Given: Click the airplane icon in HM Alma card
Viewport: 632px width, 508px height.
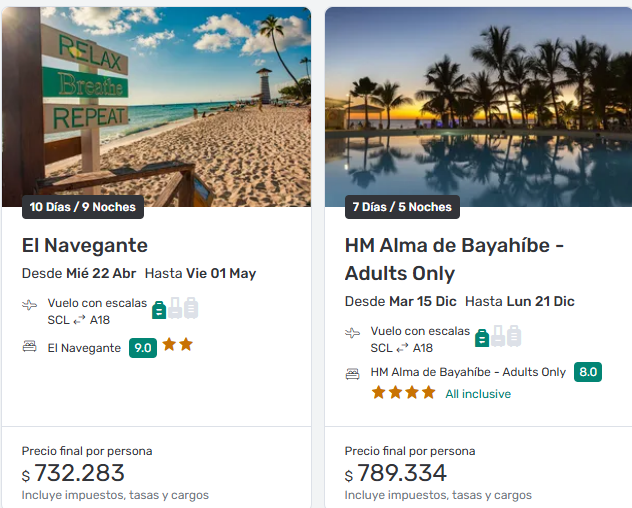Looking at the screenshot, I should coord(353,333).
